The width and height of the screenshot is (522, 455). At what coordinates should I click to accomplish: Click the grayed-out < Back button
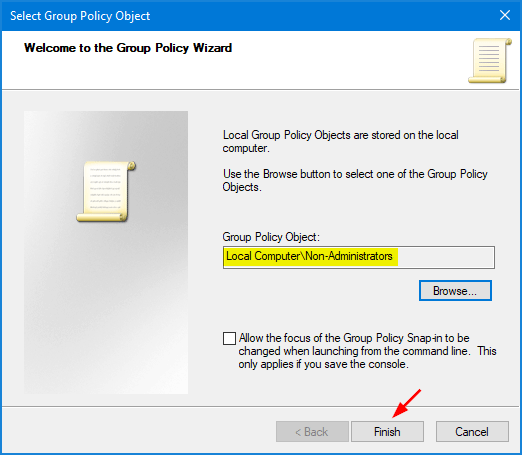pyautogui.click(x=312, y=432)
